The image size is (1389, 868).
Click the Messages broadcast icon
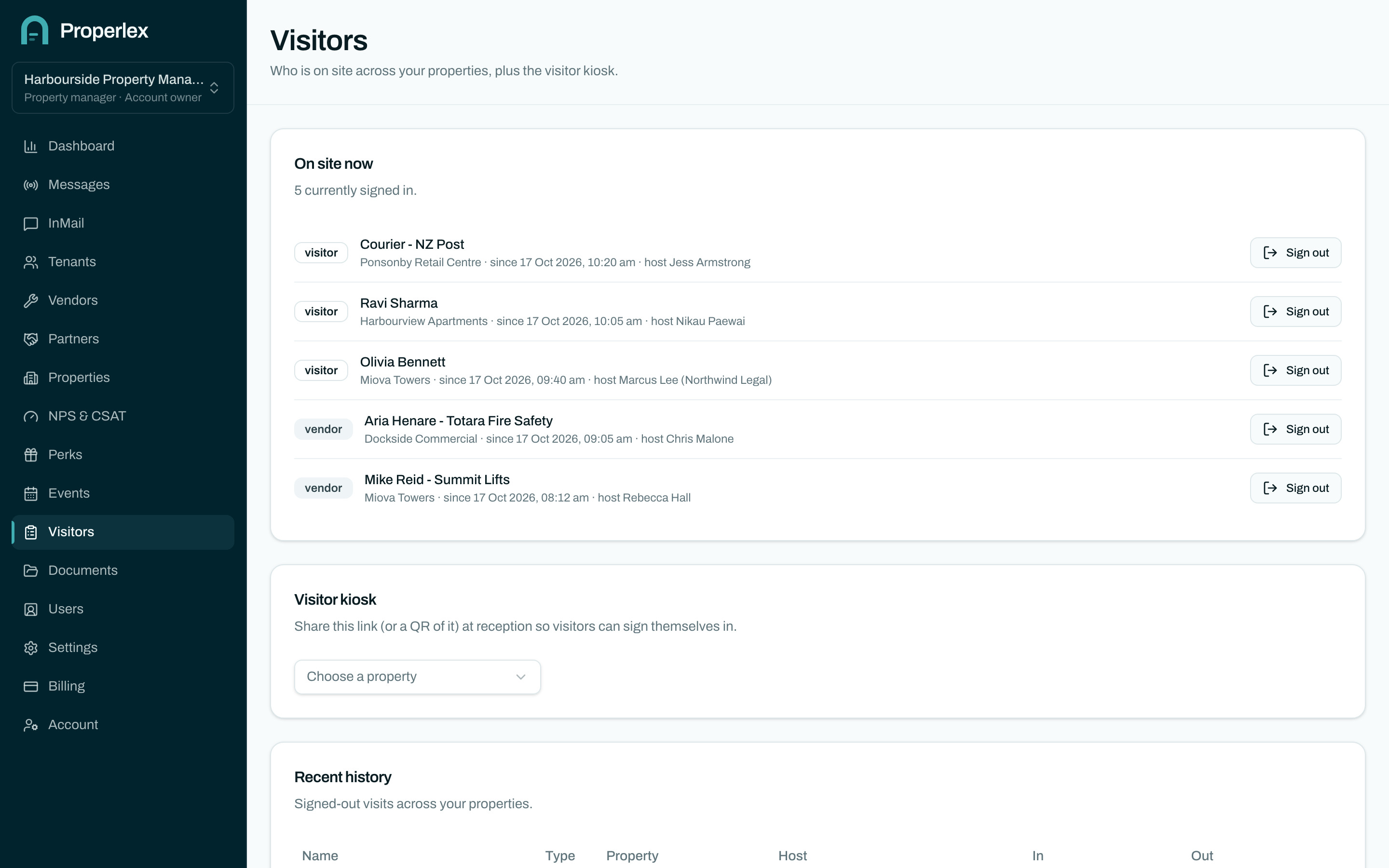click(31, 185)
